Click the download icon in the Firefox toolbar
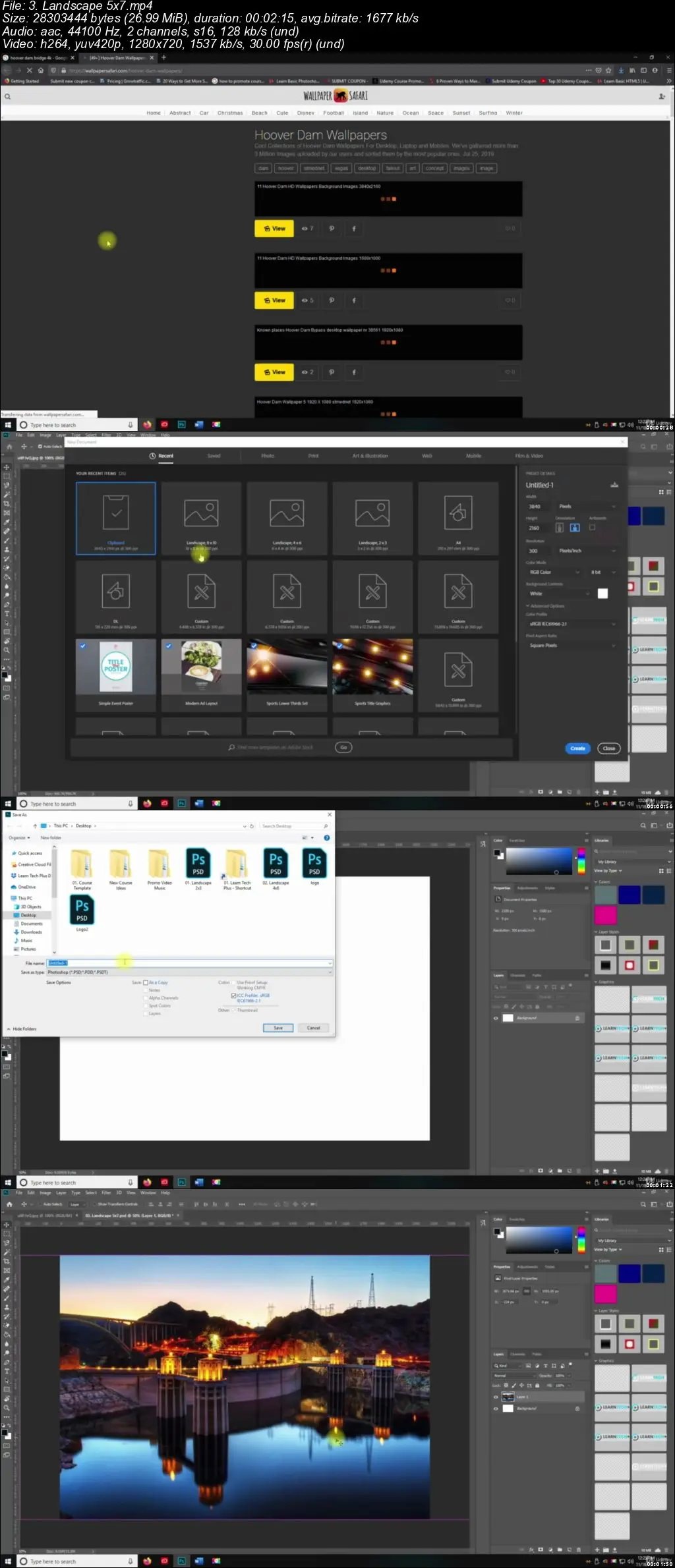Image resolution: width=675 pixels, height=1568 pixels. coord(620,70)
